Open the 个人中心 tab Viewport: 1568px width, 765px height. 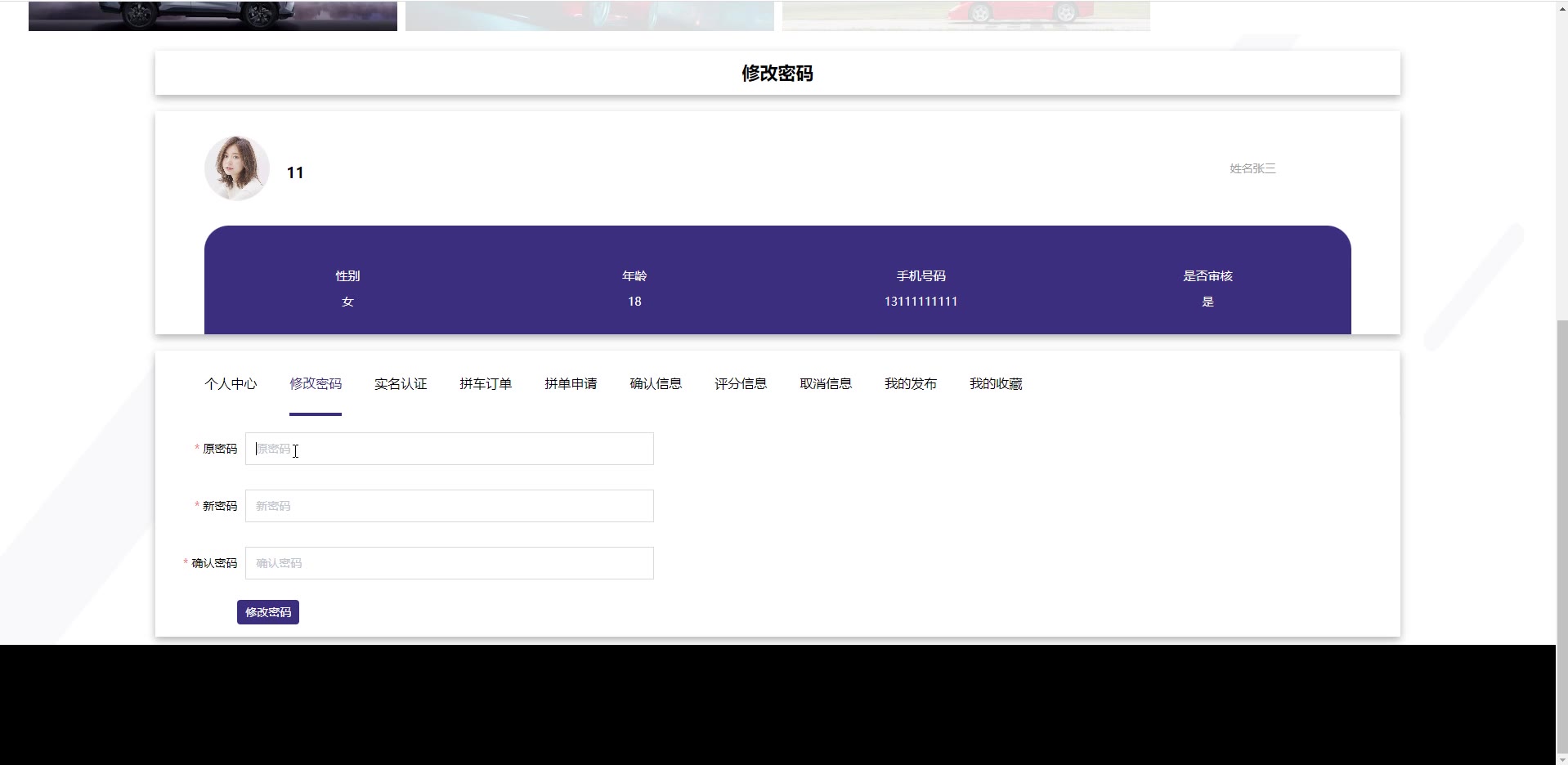tap(231, 383)
